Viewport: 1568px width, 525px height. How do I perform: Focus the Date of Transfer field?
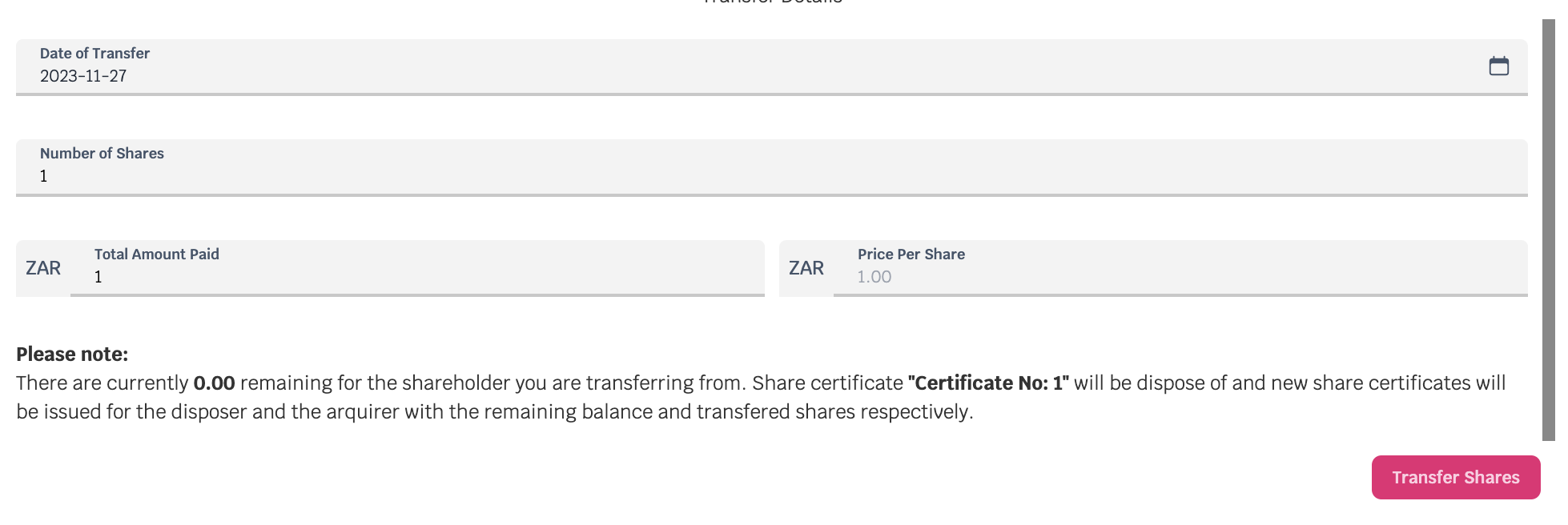[x=771, y=67]
